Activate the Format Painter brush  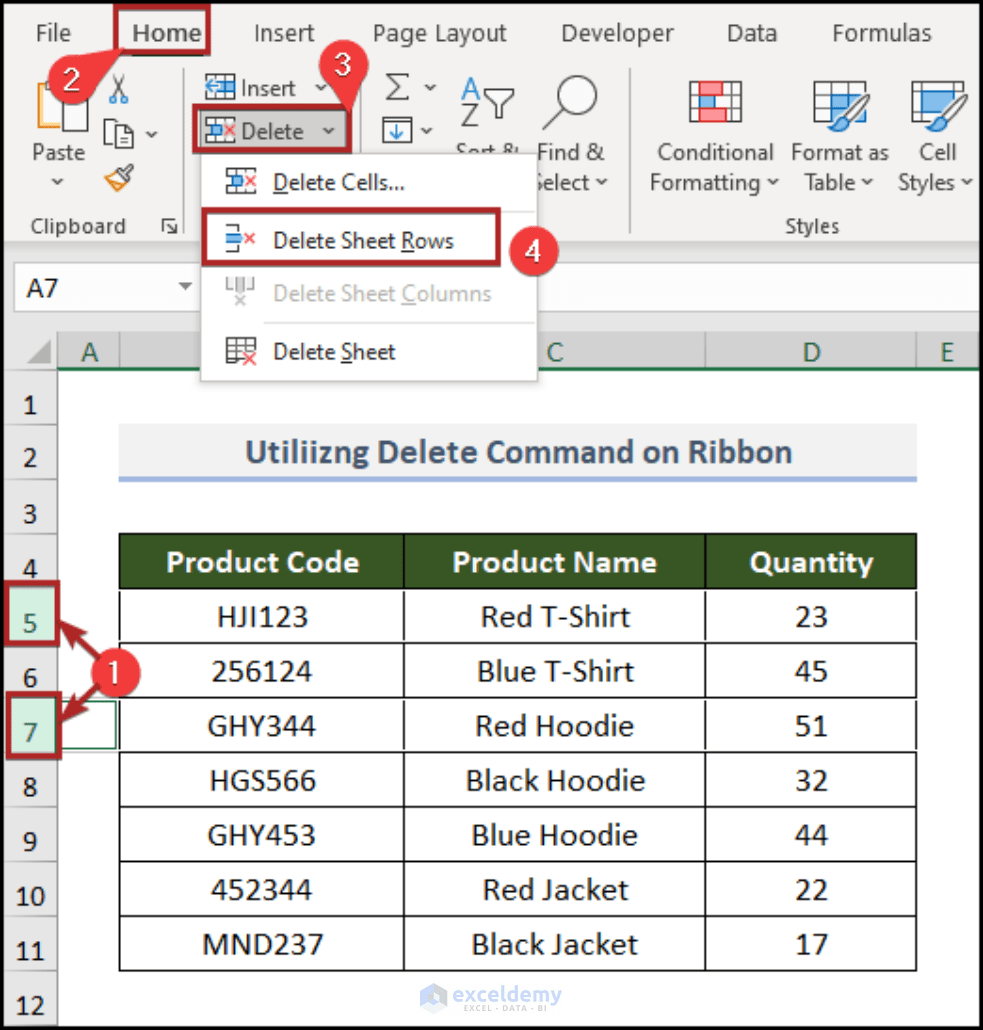coord(117,178)
